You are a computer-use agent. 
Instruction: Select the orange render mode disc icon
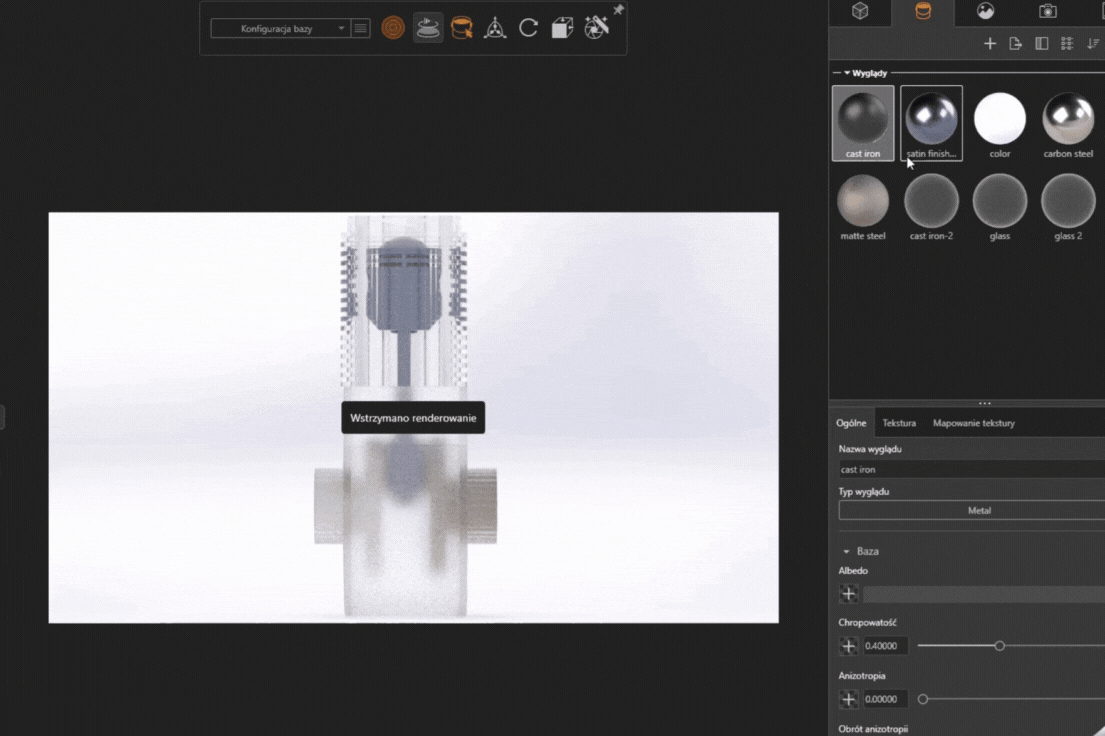click(393, 28)
